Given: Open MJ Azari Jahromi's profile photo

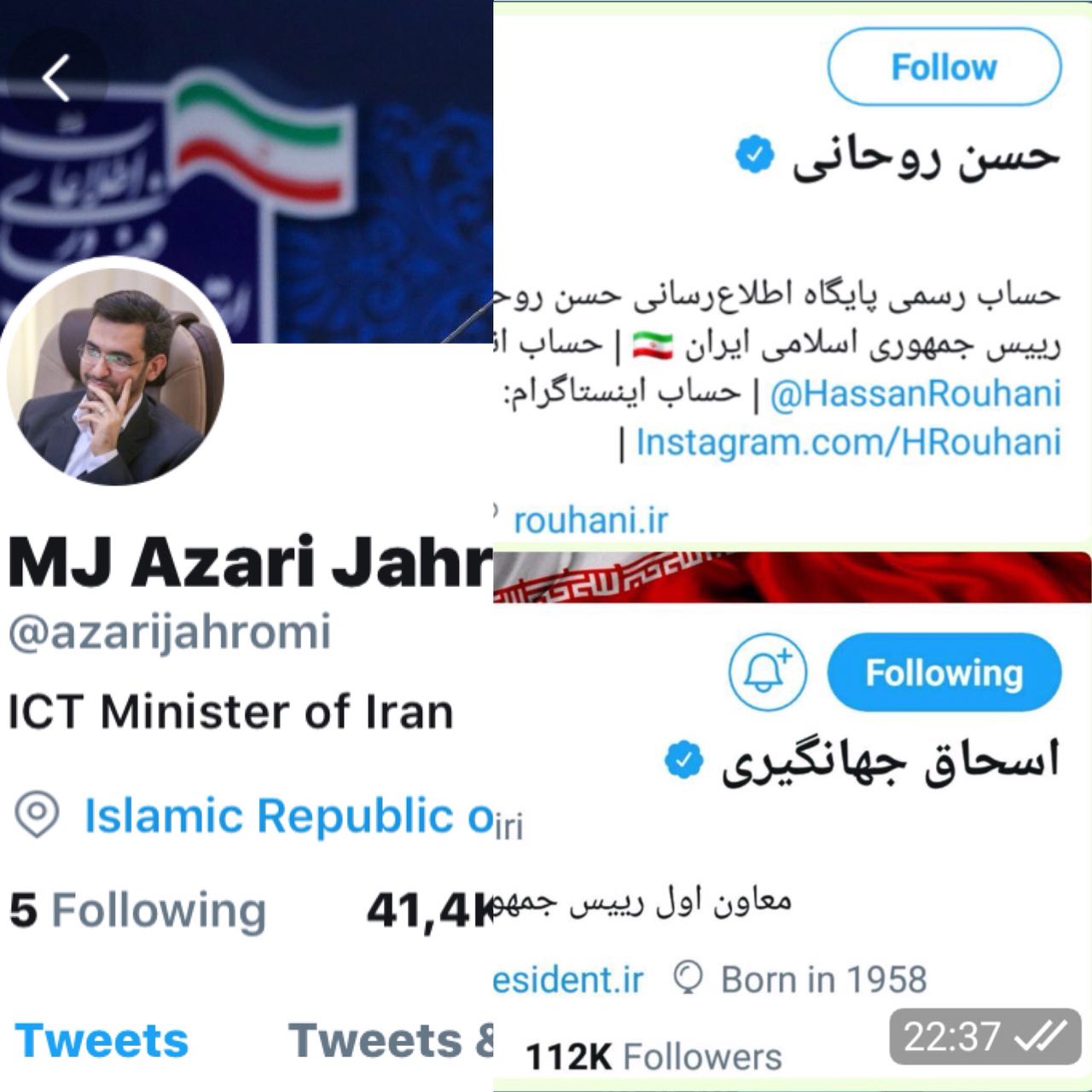Looking at the screenshot, I should pos(116,373).
